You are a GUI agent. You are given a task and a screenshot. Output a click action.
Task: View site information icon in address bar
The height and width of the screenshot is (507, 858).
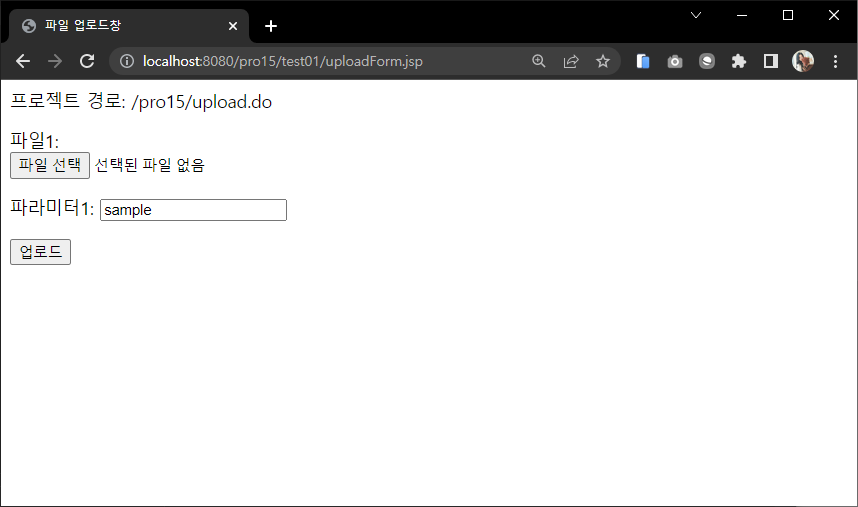click(x=127, y=61)
